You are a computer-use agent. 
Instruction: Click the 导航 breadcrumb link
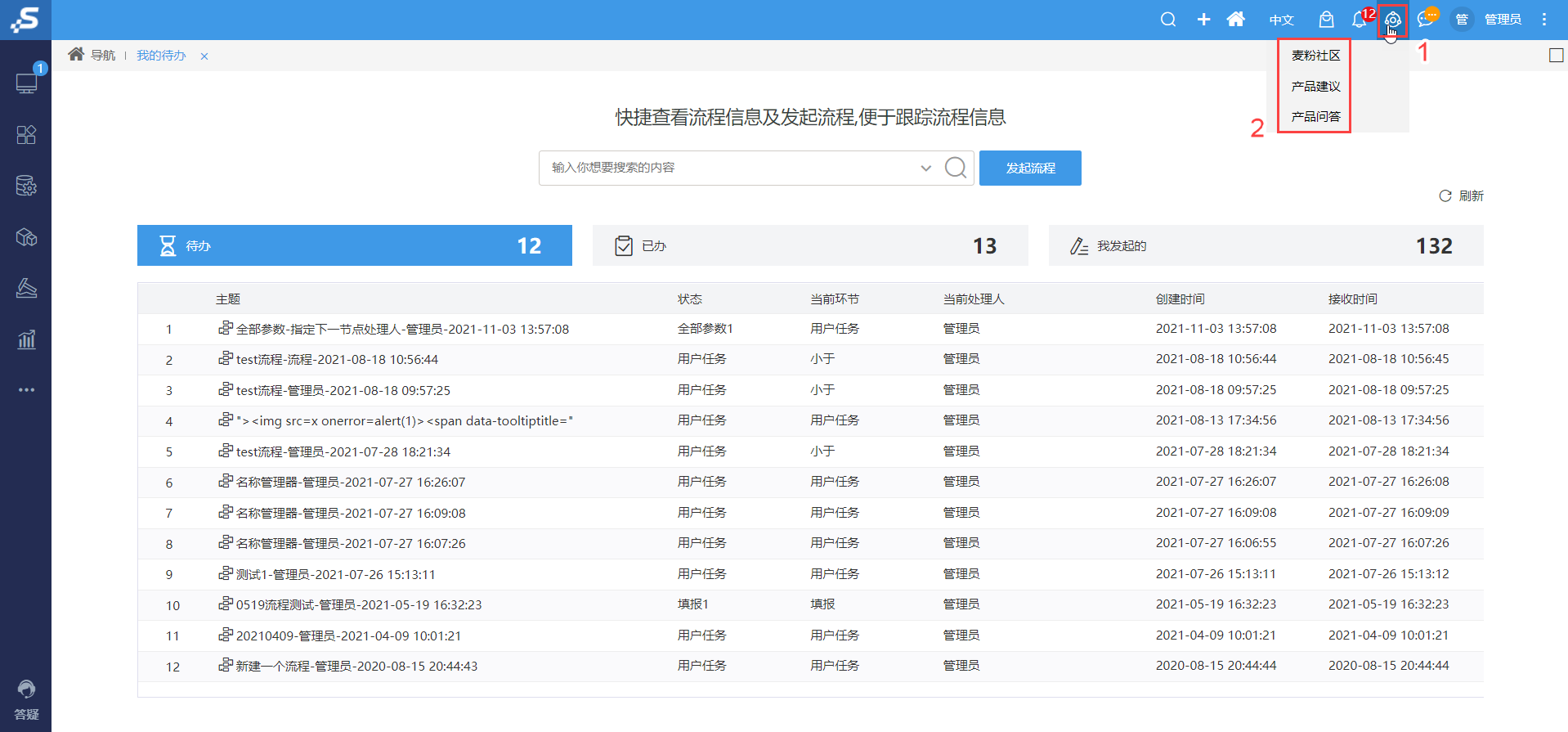click(x=103, y=56)
